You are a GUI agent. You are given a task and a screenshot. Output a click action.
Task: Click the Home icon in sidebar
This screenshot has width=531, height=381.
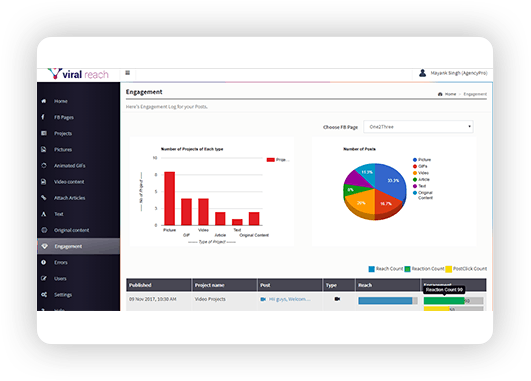coord(44,101)
